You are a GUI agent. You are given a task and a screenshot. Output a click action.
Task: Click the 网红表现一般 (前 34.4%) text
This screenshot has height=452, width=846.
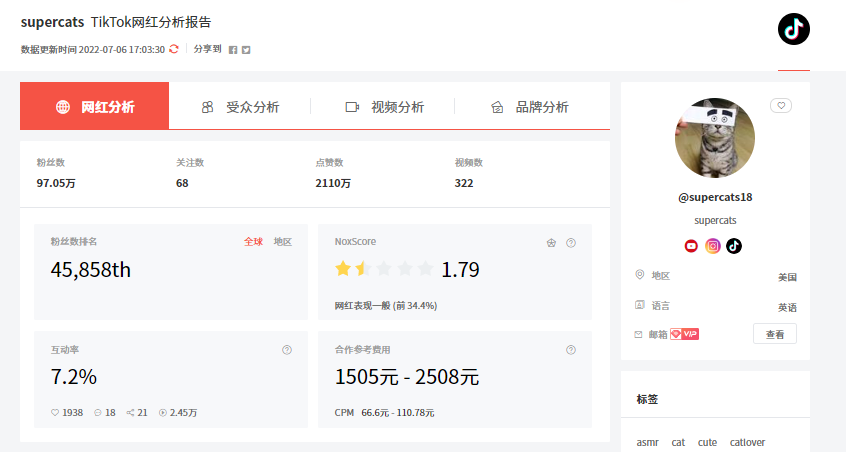[x=386, y=306]
